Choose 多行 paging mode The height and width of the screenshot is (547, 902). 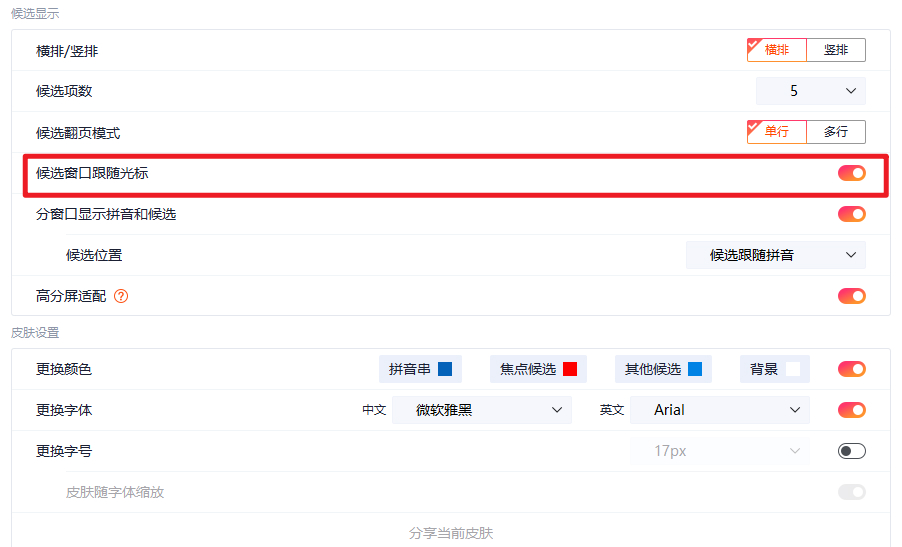(836, 132)
